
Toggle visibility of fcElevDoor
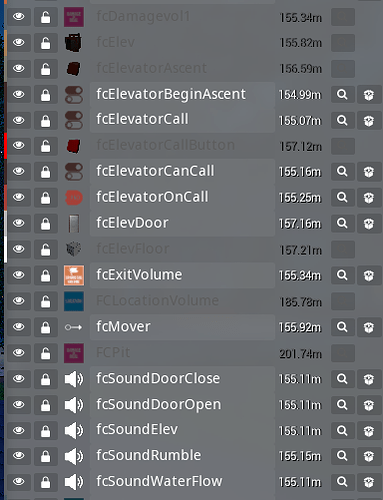[19, 223]
